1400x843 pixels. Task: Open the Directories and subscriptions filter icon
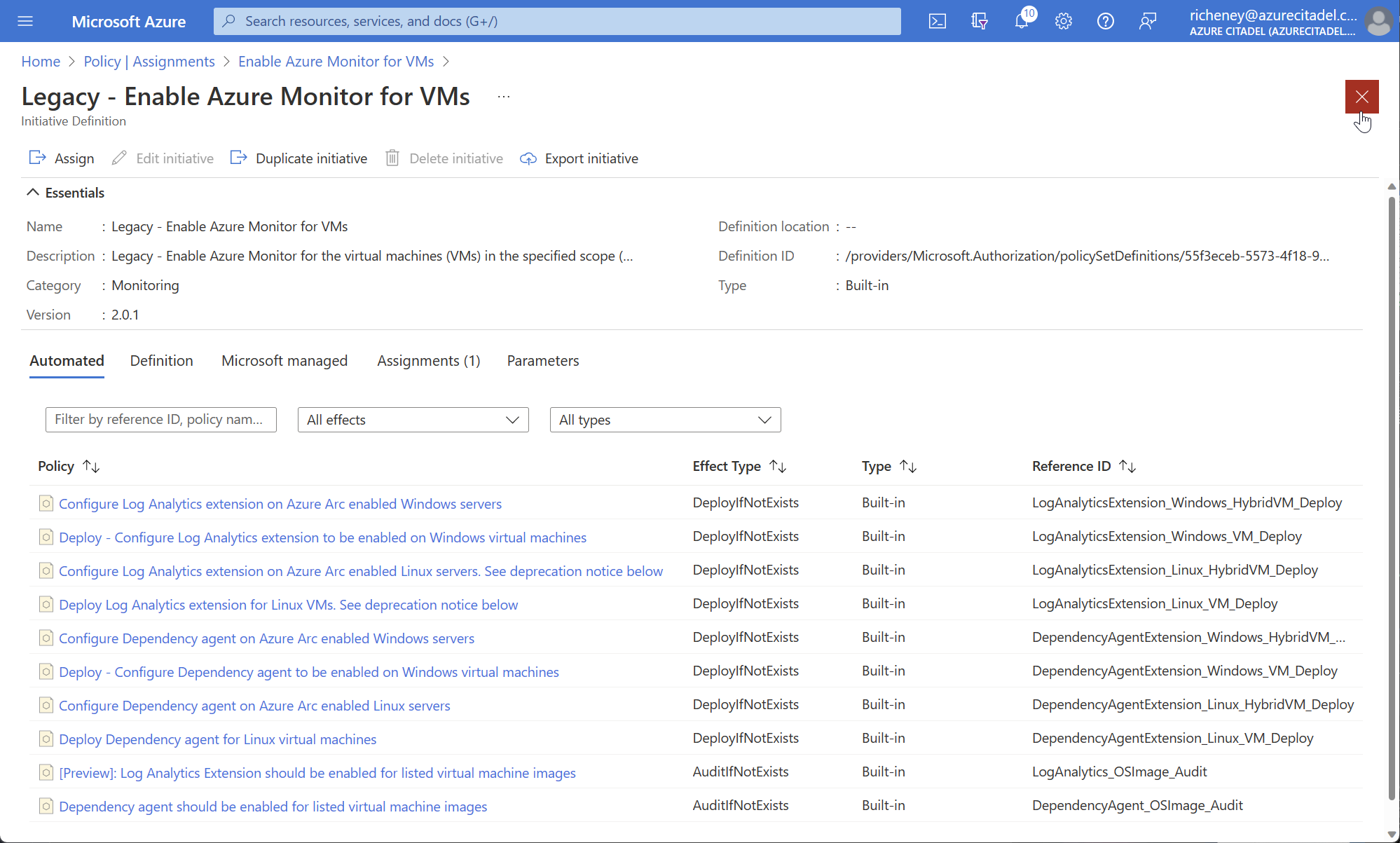pyautogui.click(x=979, y=21)
